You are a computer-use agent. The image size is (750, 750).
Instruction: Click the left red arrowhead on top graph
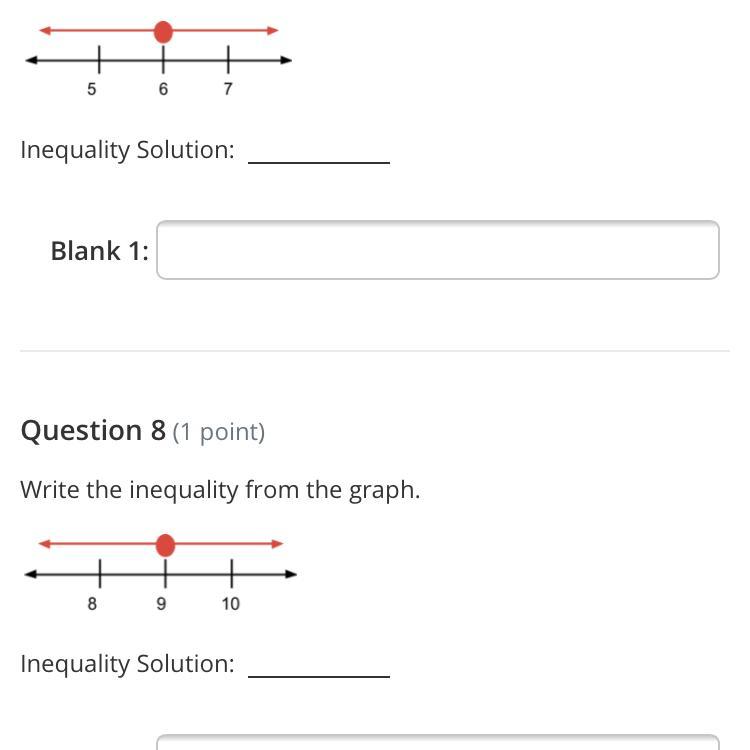[x=44, y=31]
